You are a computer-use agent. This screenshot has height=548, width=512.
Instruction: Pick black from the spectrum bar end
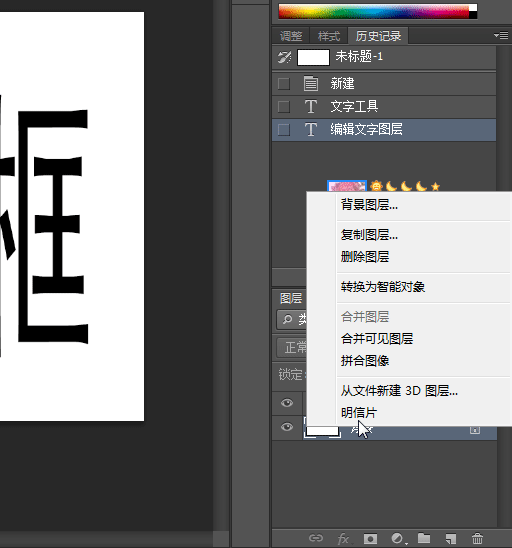[x=473, y=15]
